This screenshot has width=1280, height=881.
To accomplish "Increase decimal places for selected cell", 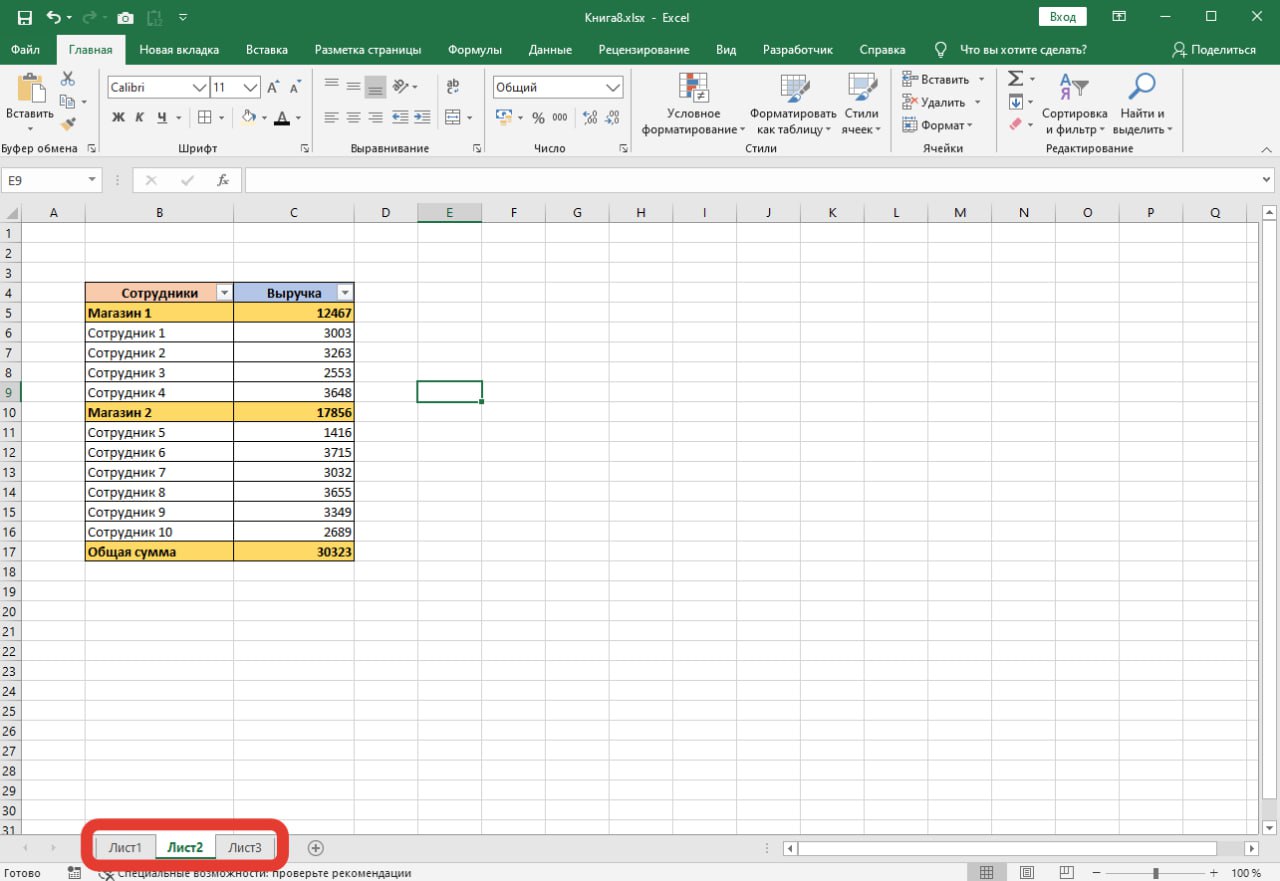I will (x=589, y=118).
